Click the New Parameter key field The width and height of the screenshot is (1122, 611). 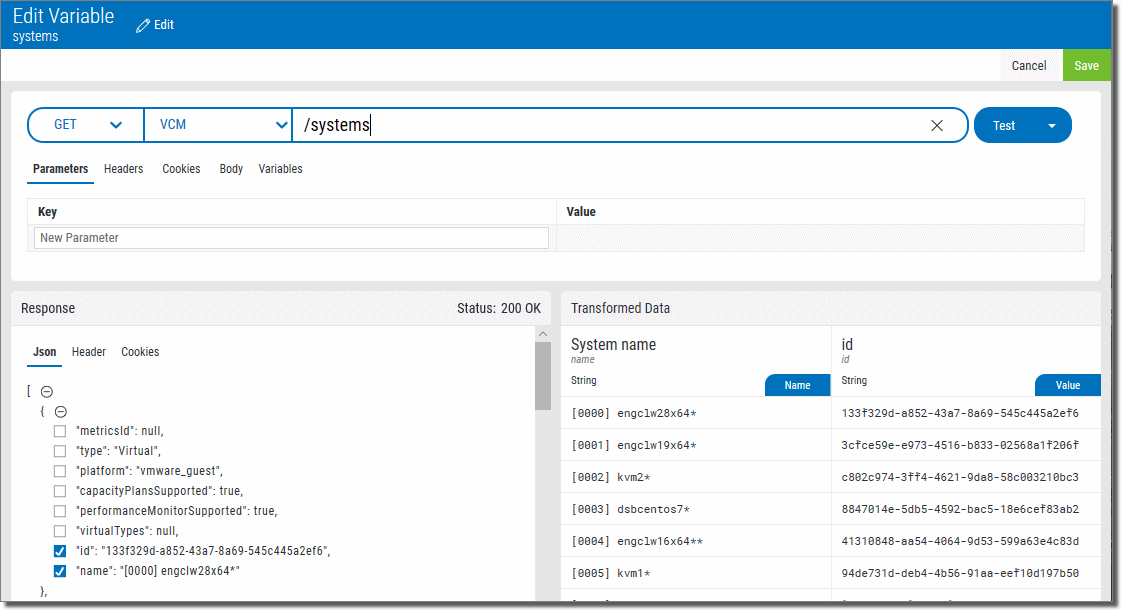tap(291, 238)
